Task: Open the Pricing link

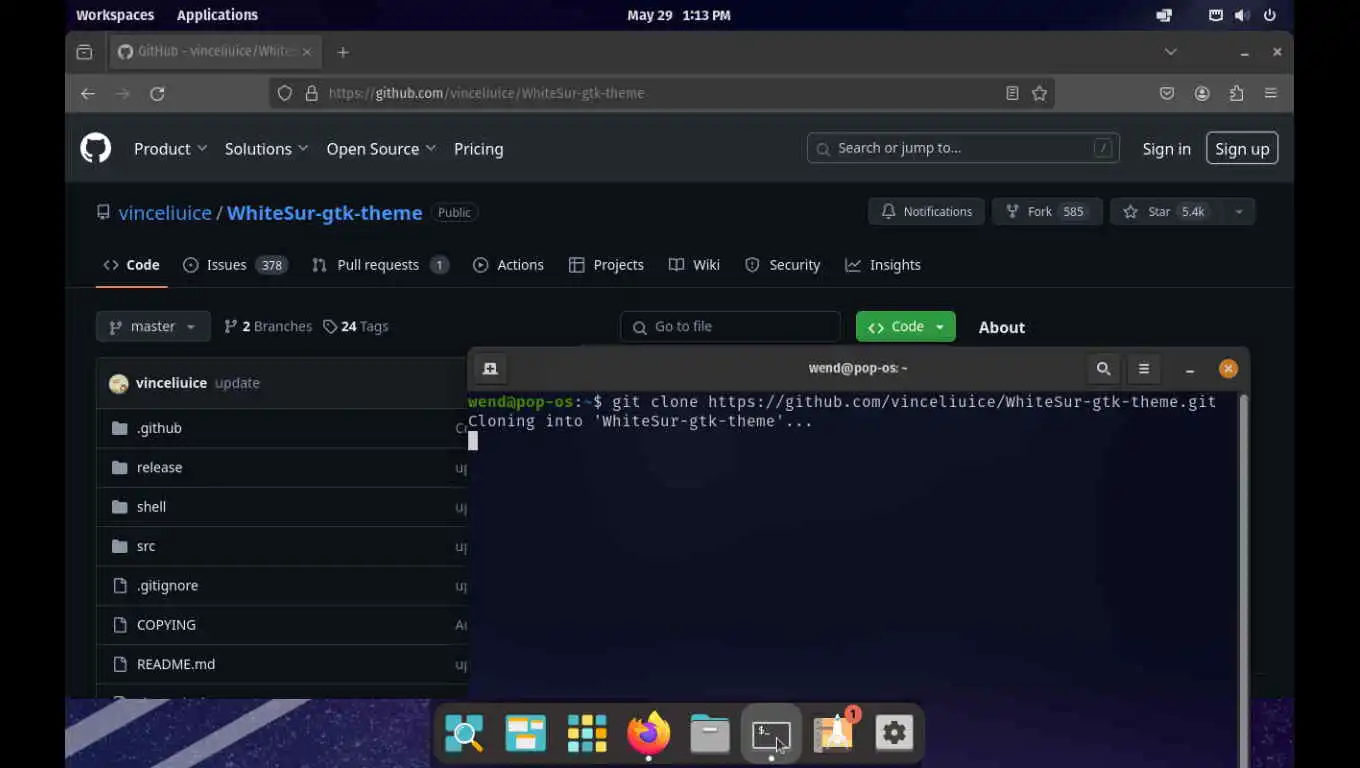Action: click(x=479, y=148)
